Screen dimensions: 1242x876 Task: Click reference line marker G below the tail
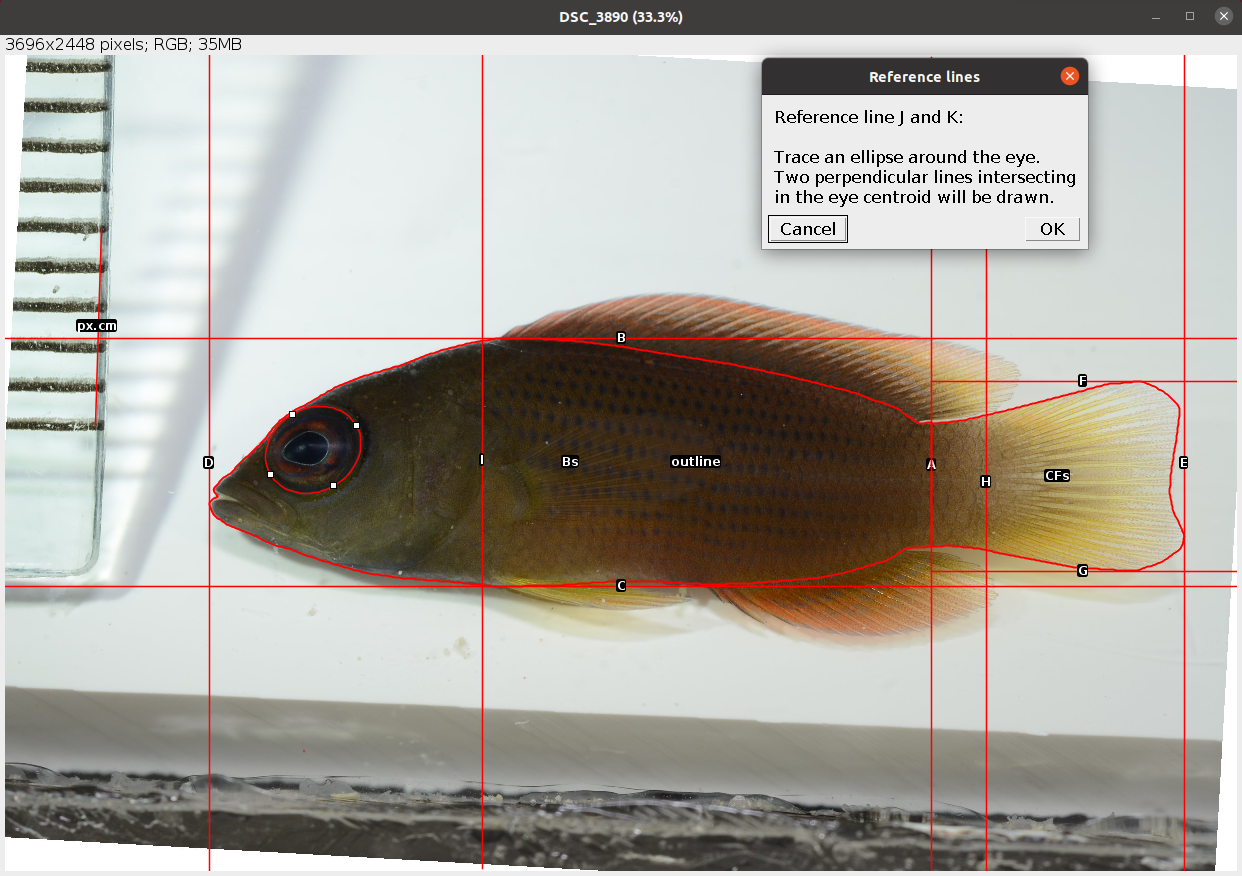[1082, 571]
